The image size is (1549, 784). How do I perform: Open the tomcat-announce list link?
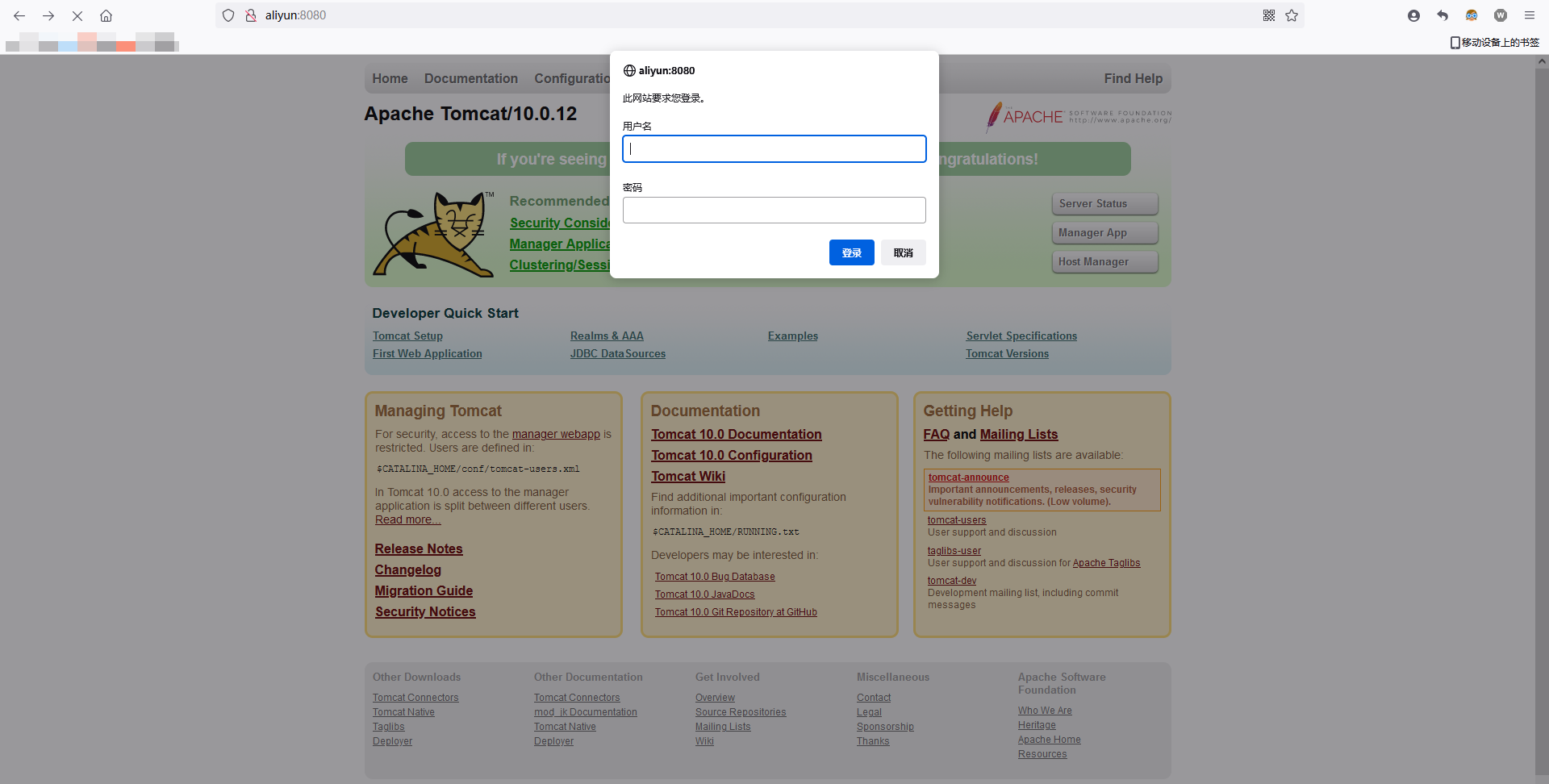pyautogui.click(x=968, y=477)
